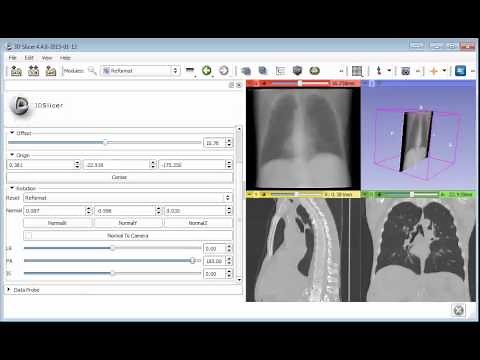Viewport: 480px width, 360px height.
Task: Close the module panel with X button
Action: click(239, 85)
